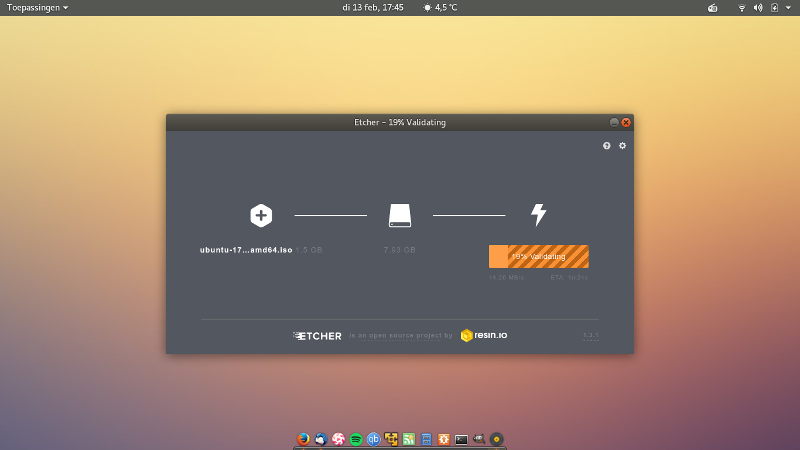Click the battery charging indicator icon

774,8
